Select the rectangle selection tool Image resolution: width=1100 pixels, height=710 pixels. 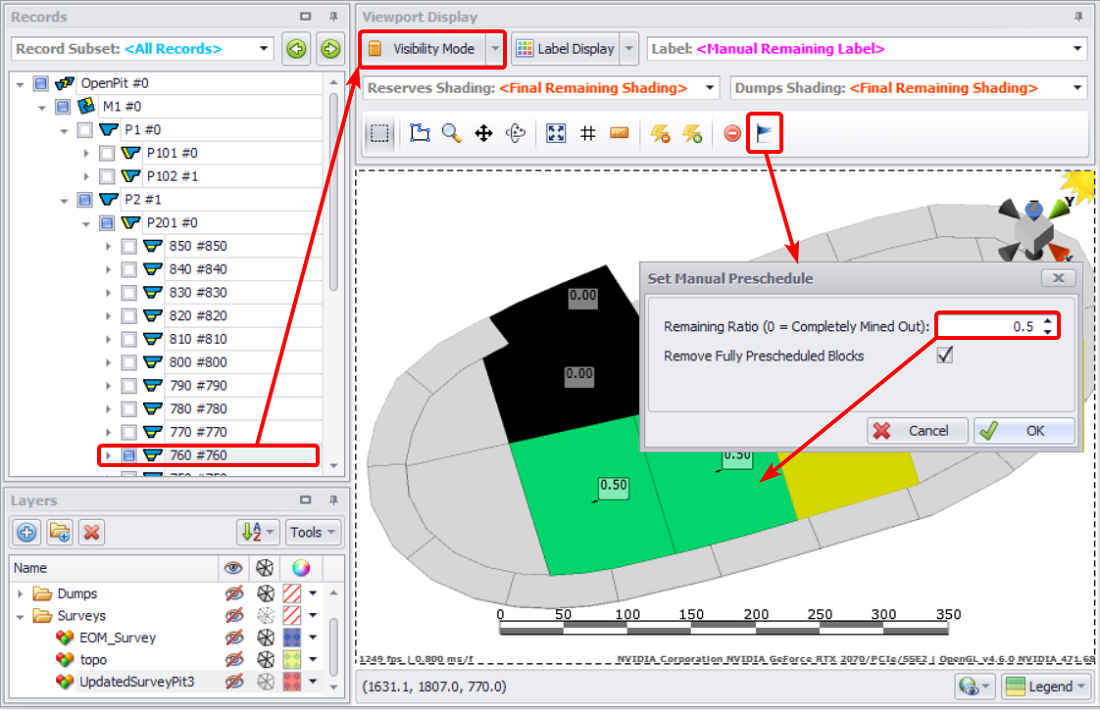379,133
